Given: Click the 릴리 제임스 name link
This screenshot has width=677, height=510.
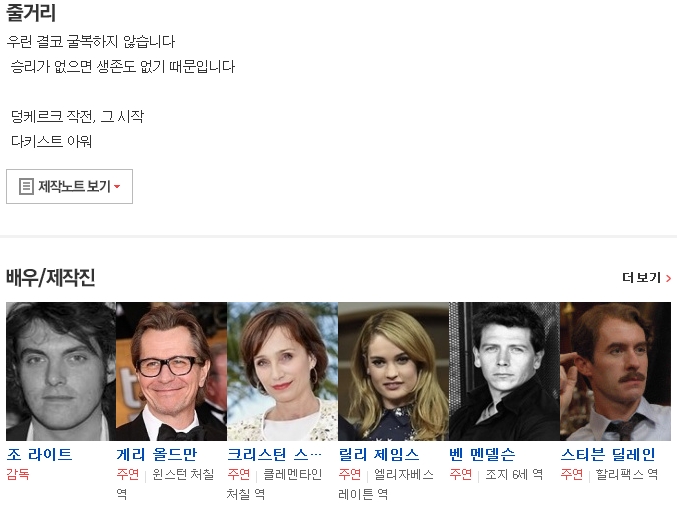Looking at the screenshot, I should click(379, 454).
